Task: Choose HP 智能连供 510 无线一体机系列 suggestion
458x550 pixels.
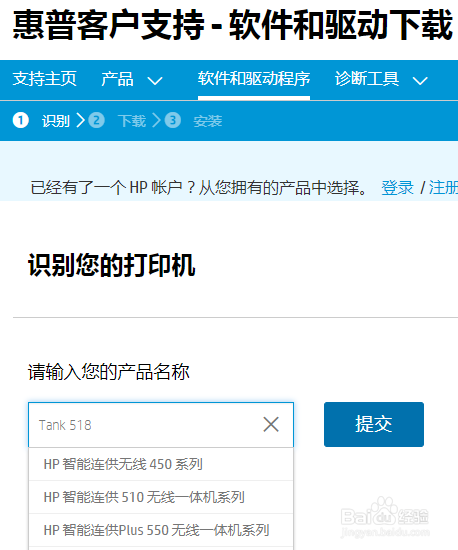Action: point(161,497)
